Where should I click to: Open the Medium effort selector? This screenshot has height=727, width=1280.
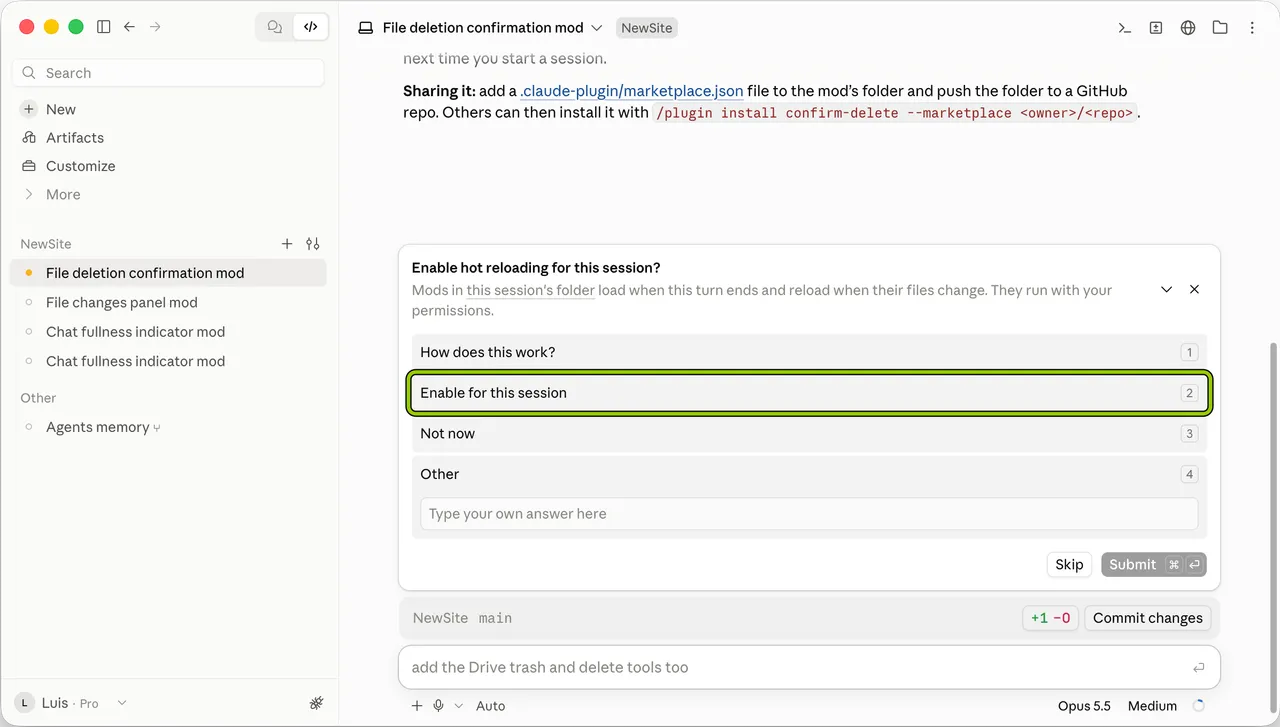tap(1152, 706)
